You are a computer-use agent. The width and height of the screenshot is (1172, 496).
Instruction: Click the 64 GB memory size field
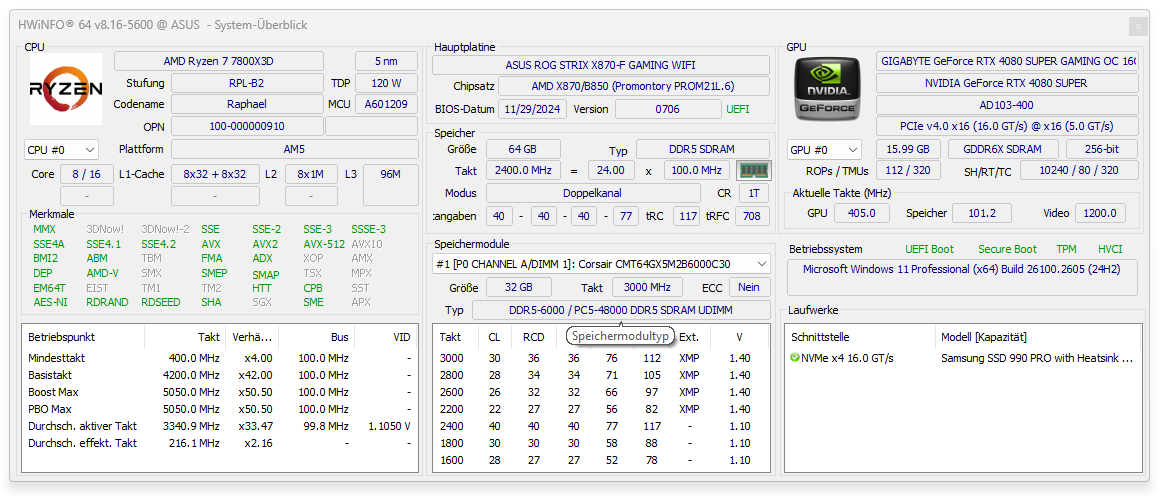(522, 149)
